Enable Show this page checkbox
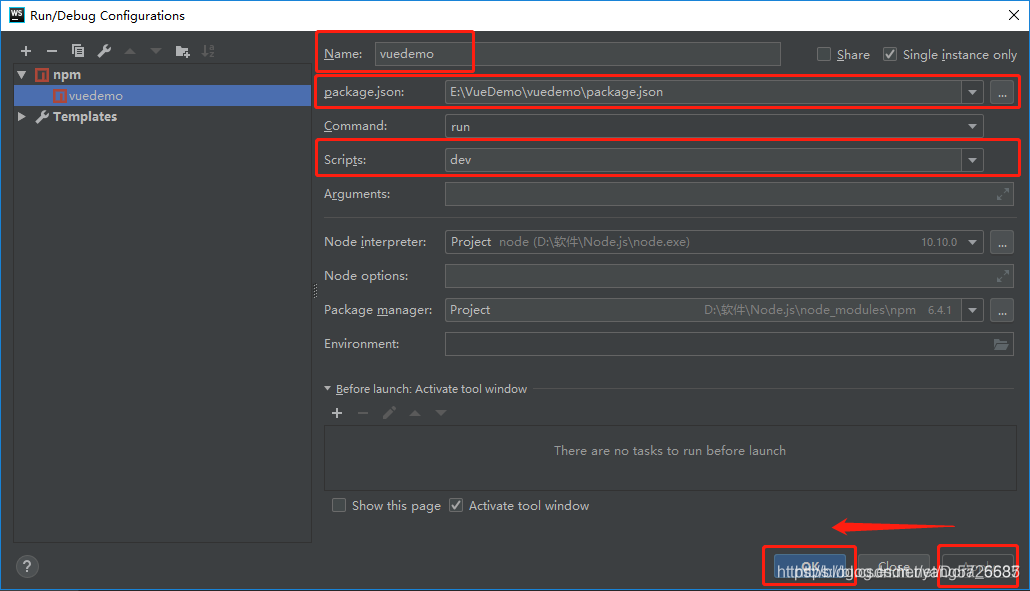 click(339, 505)
